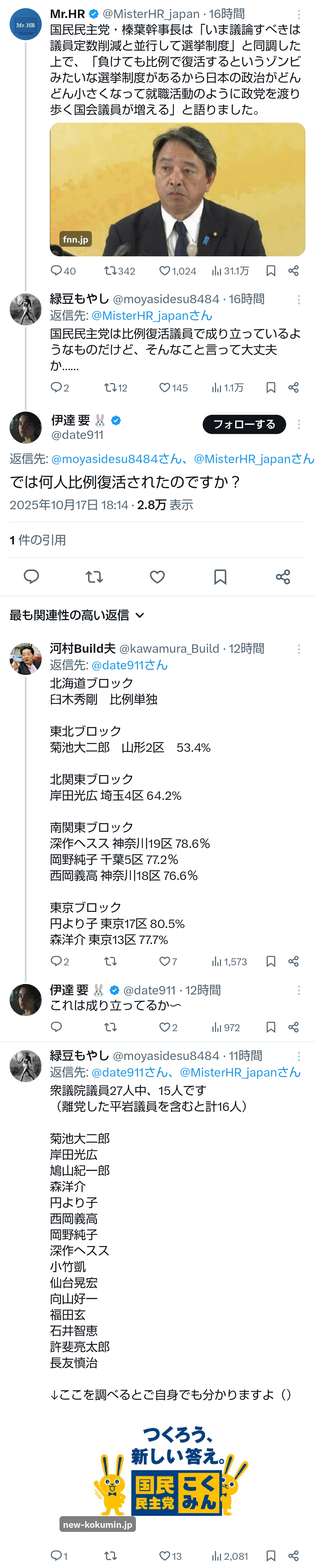
Task: Share Mr.HR's top post
Action: point(293,271)
